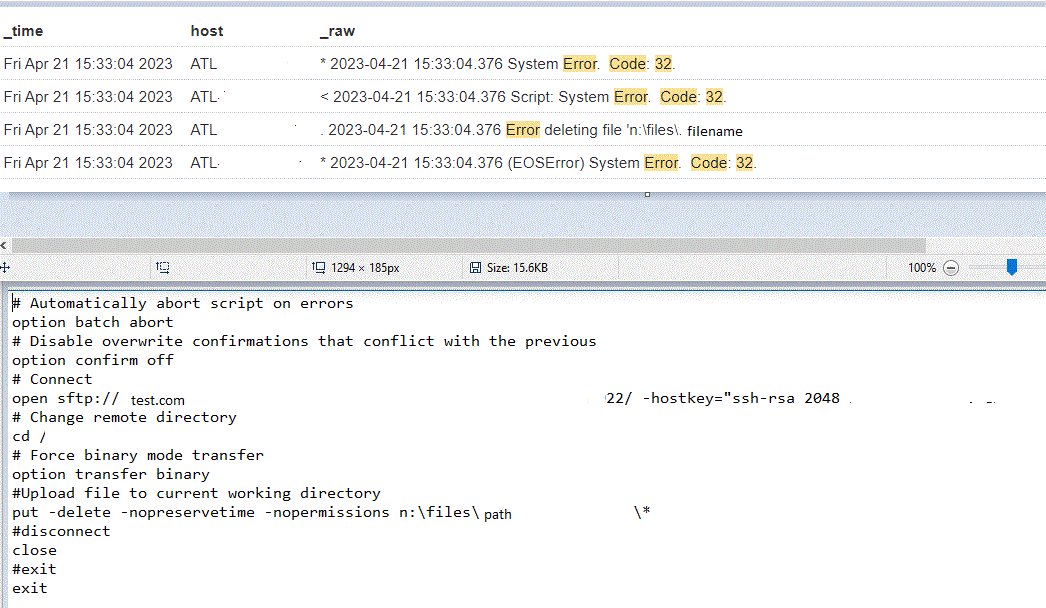Click the floppy disk icon beside Size: 15.6KB

pos(476,268)
